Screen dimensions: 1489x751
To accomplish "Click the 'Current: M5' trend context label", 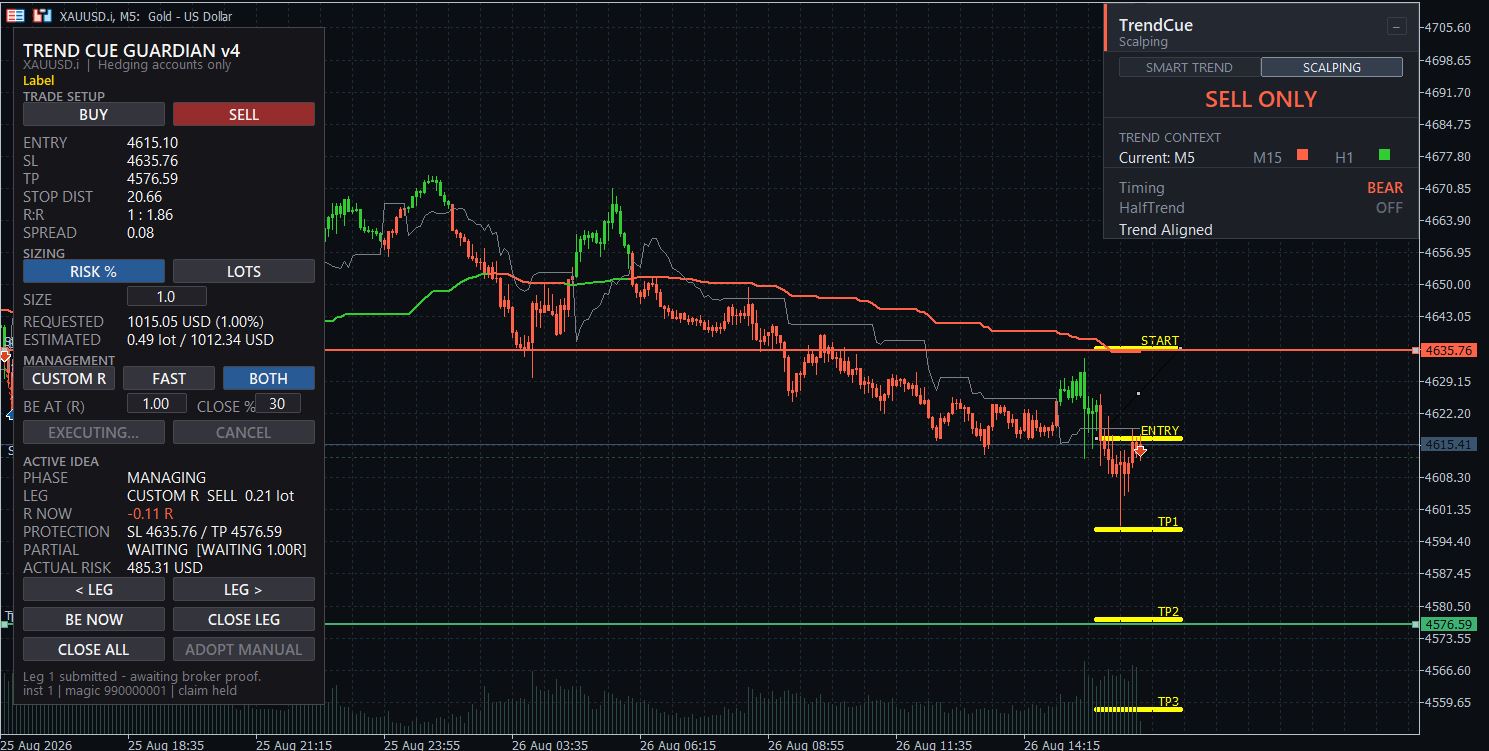I will click(x=1157, y=157).
